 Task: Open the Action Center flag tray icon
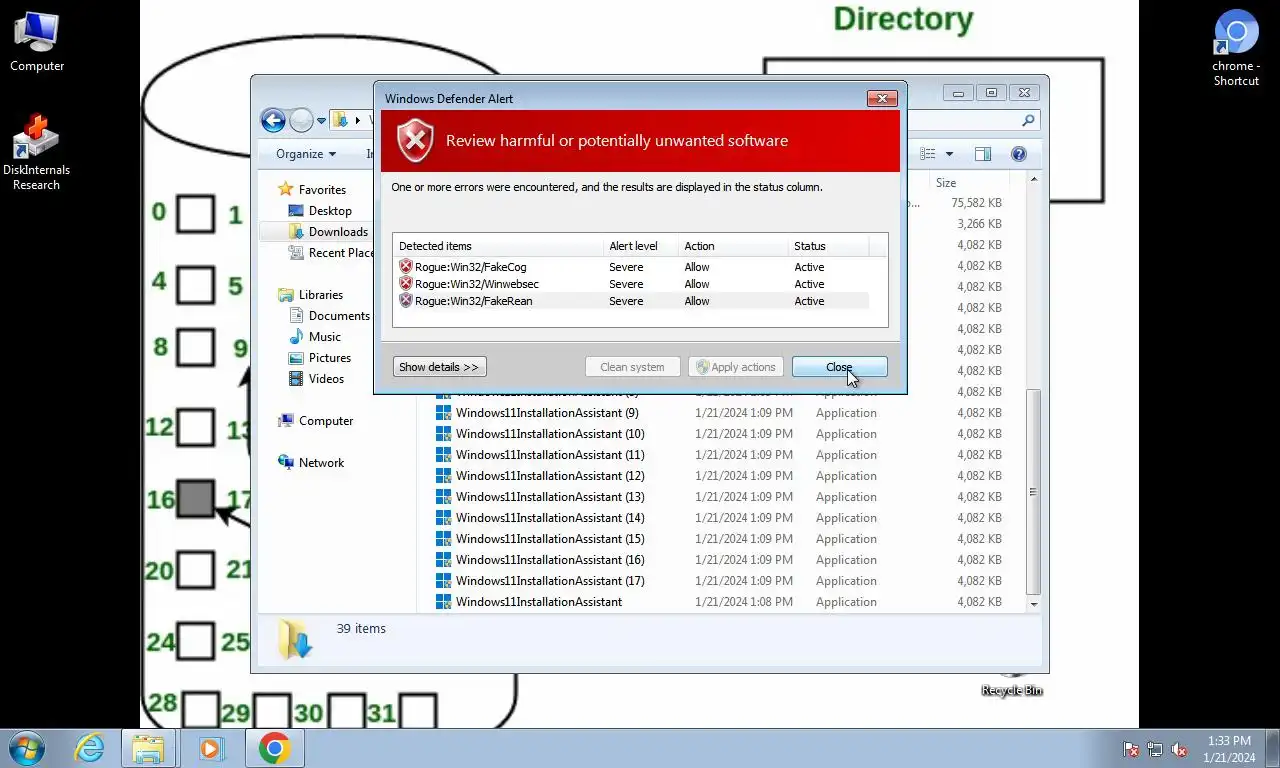1131,749
